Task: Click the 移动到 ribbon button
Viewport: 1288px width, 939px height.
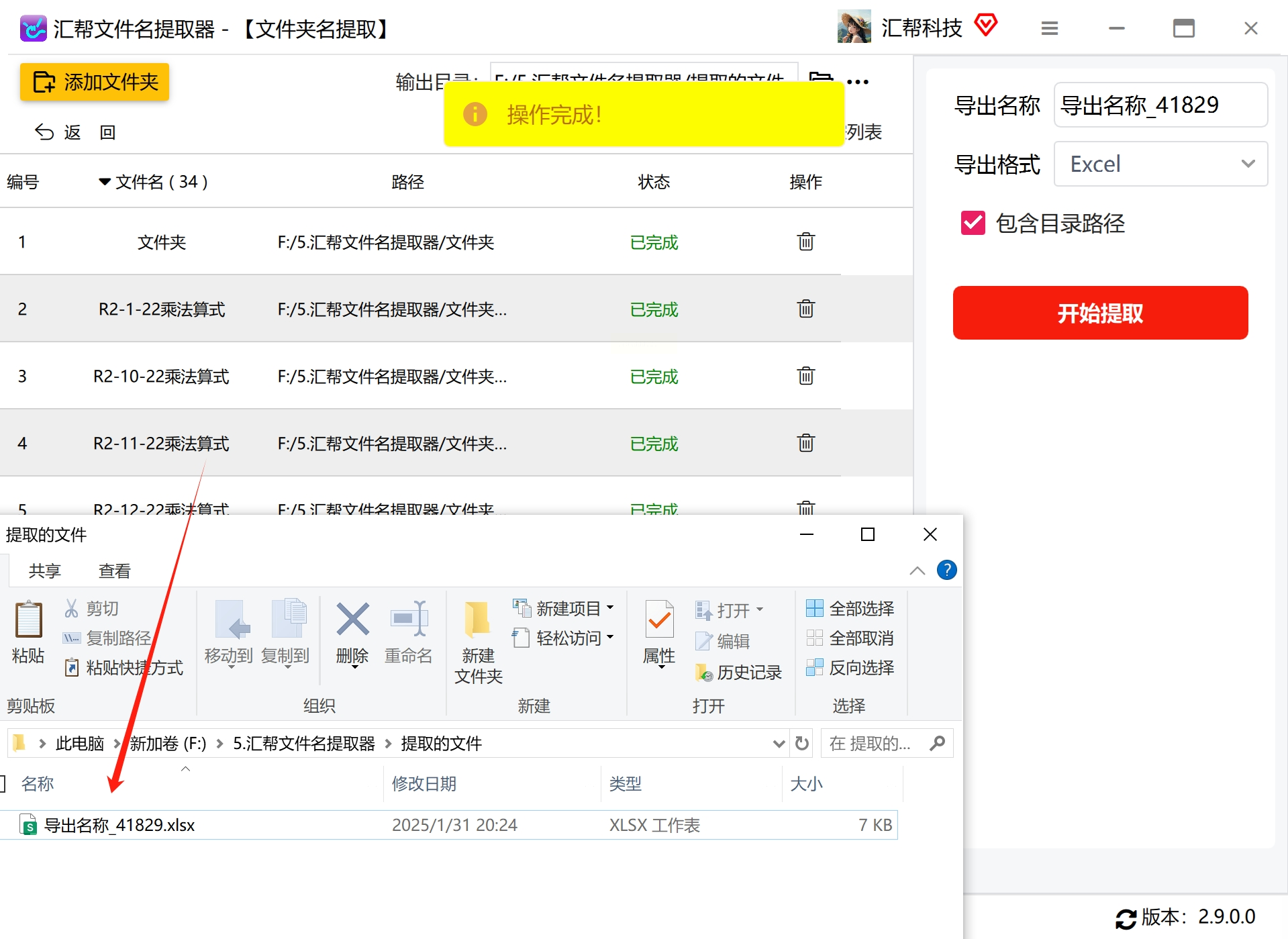Action: click(x=229, y=632)
